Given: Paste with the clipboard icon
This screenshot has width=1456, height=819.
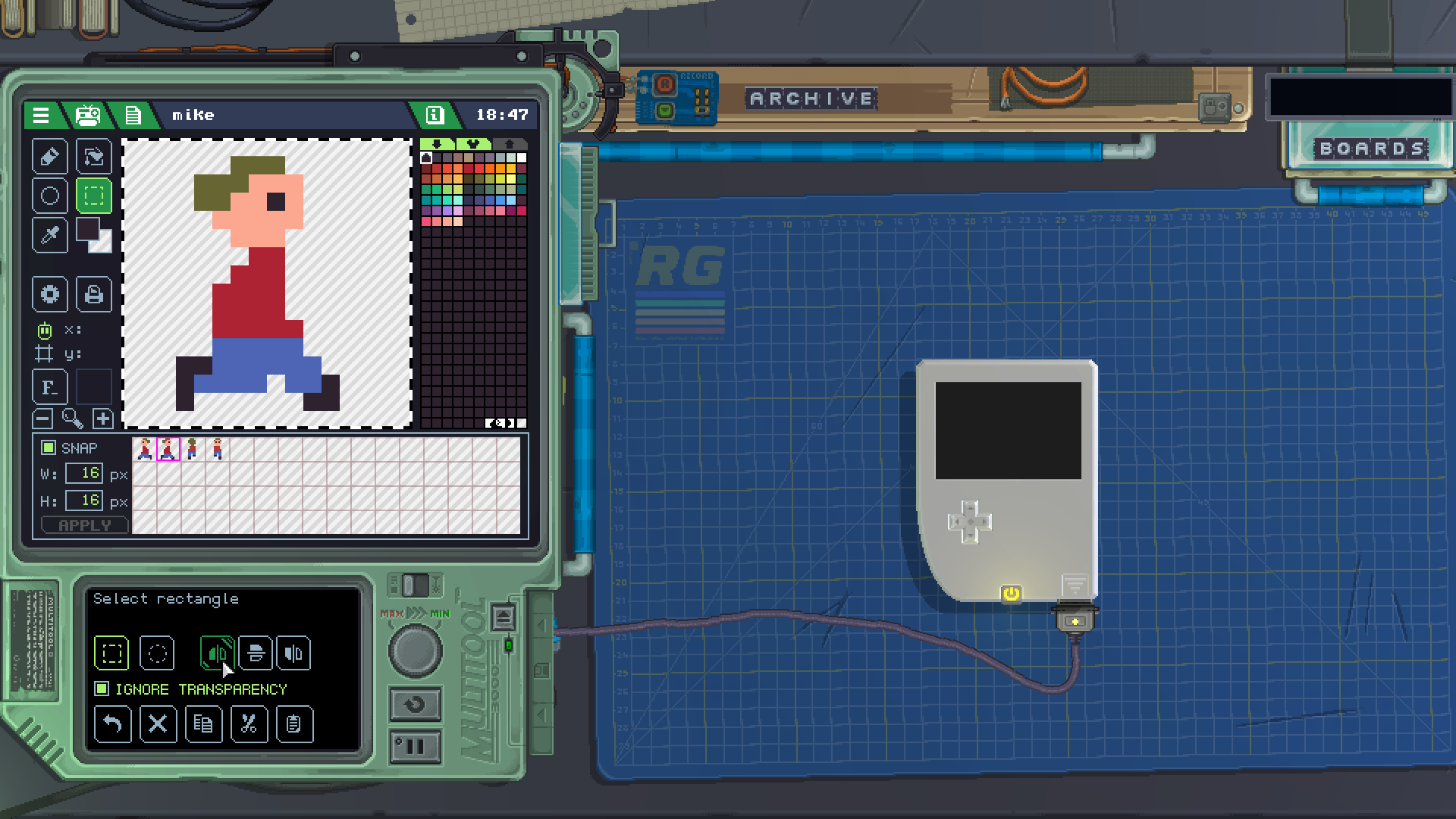Looking at the screenshot, I should click(294, 724).
